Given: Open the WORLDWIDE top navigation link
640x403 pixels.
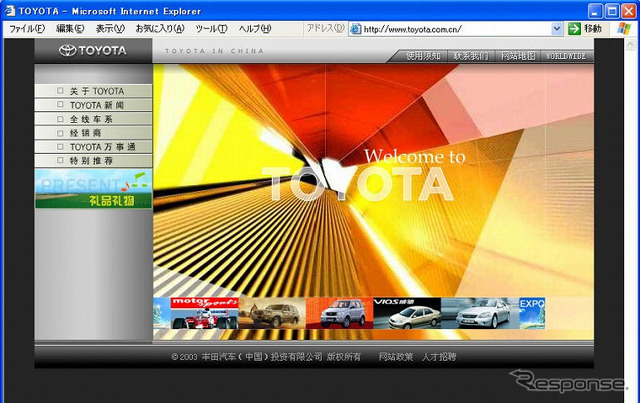Looking at the screenshot, I should tap(566, 56).
